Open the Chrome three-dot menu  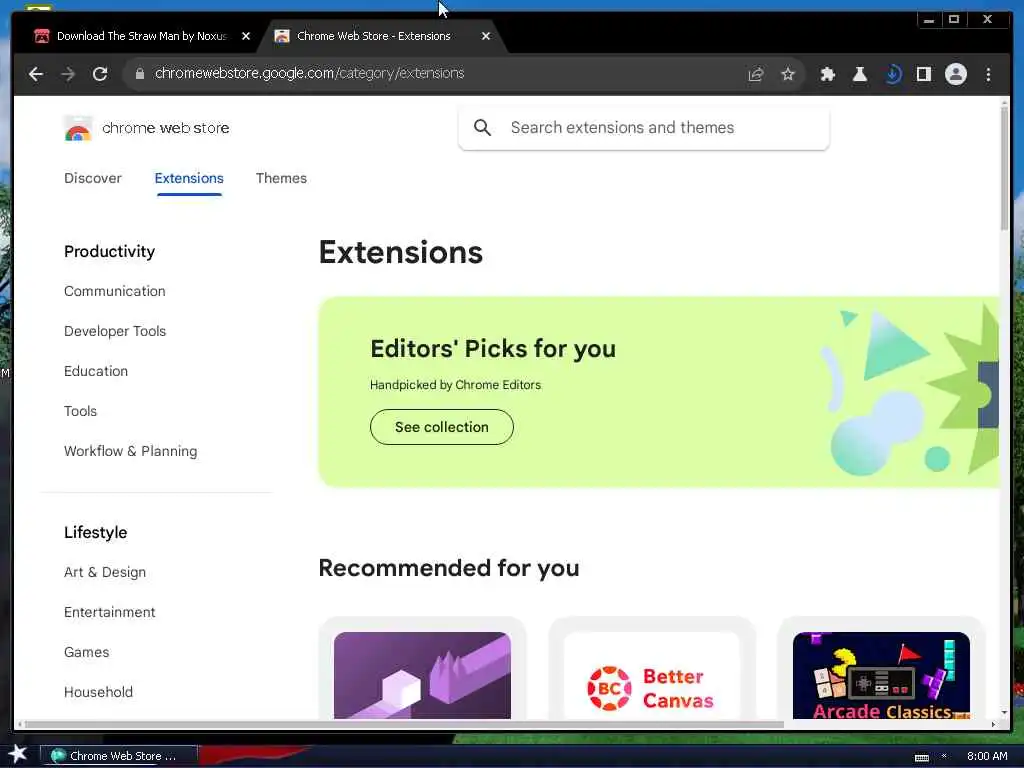tap(988, 74)
